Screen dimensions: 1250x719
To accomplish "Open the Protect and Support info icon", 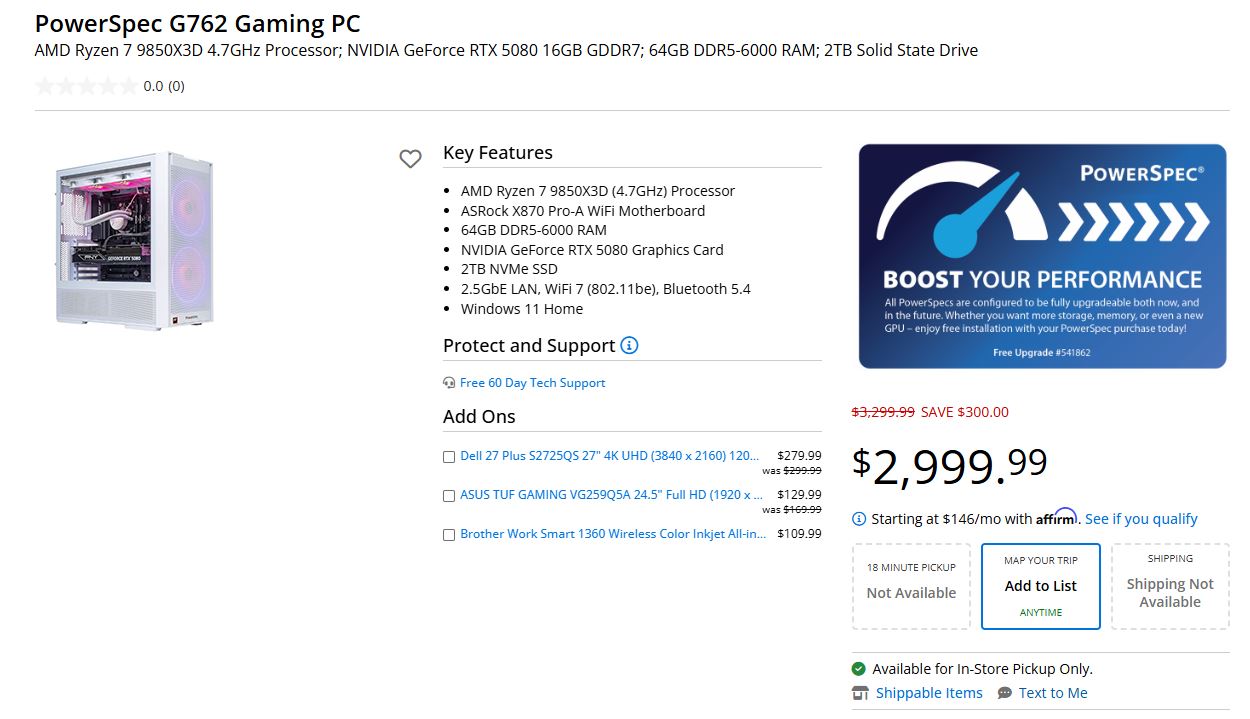I will point(628,344).
